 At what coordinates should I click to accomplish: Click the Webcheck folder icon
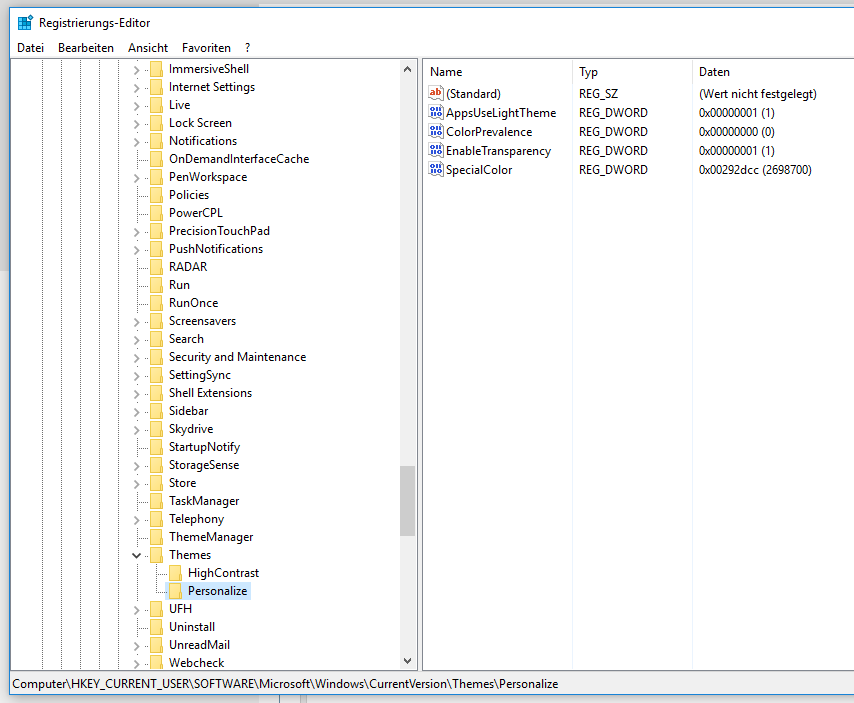[156, 663]
